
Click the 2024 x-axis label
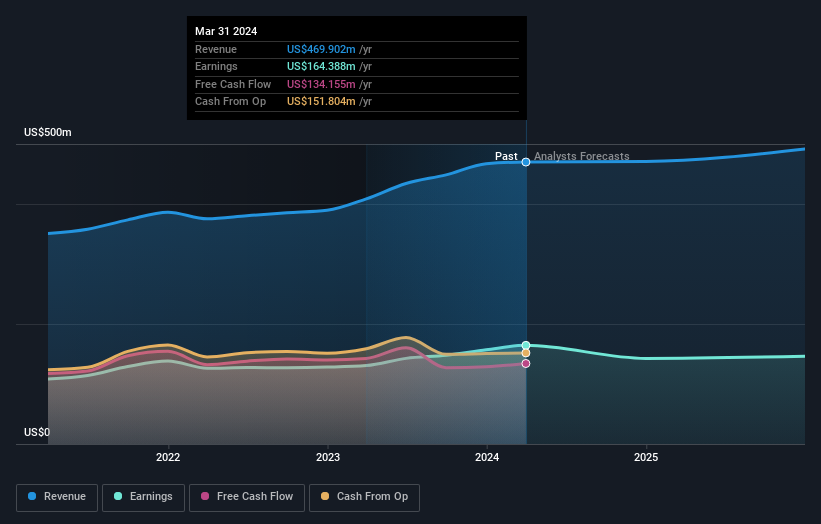pyautogui.click(x=487, y=458)
